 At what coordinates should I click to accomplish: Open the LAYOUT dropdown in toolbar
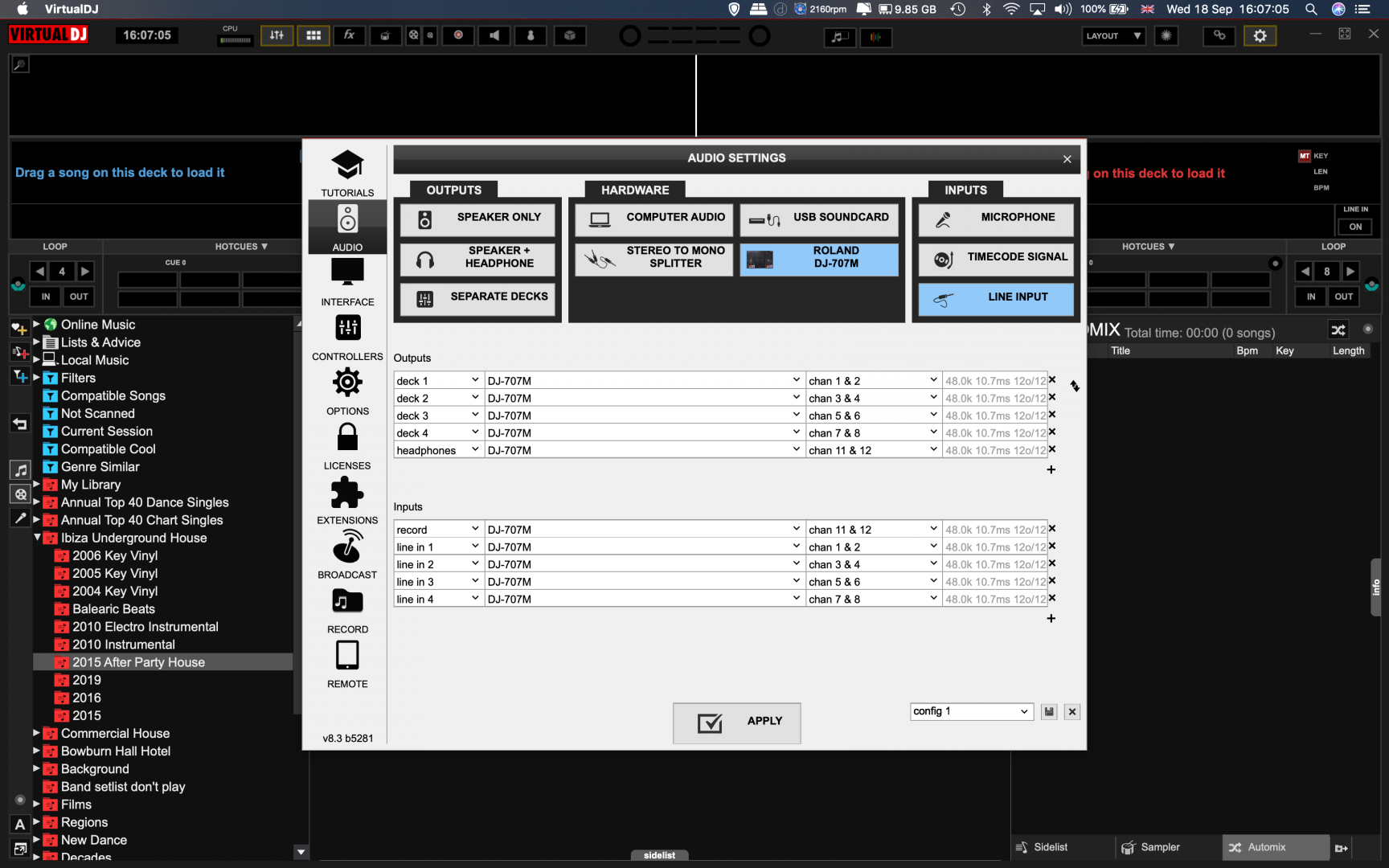pyautogui.click(x=1113, y=35)
